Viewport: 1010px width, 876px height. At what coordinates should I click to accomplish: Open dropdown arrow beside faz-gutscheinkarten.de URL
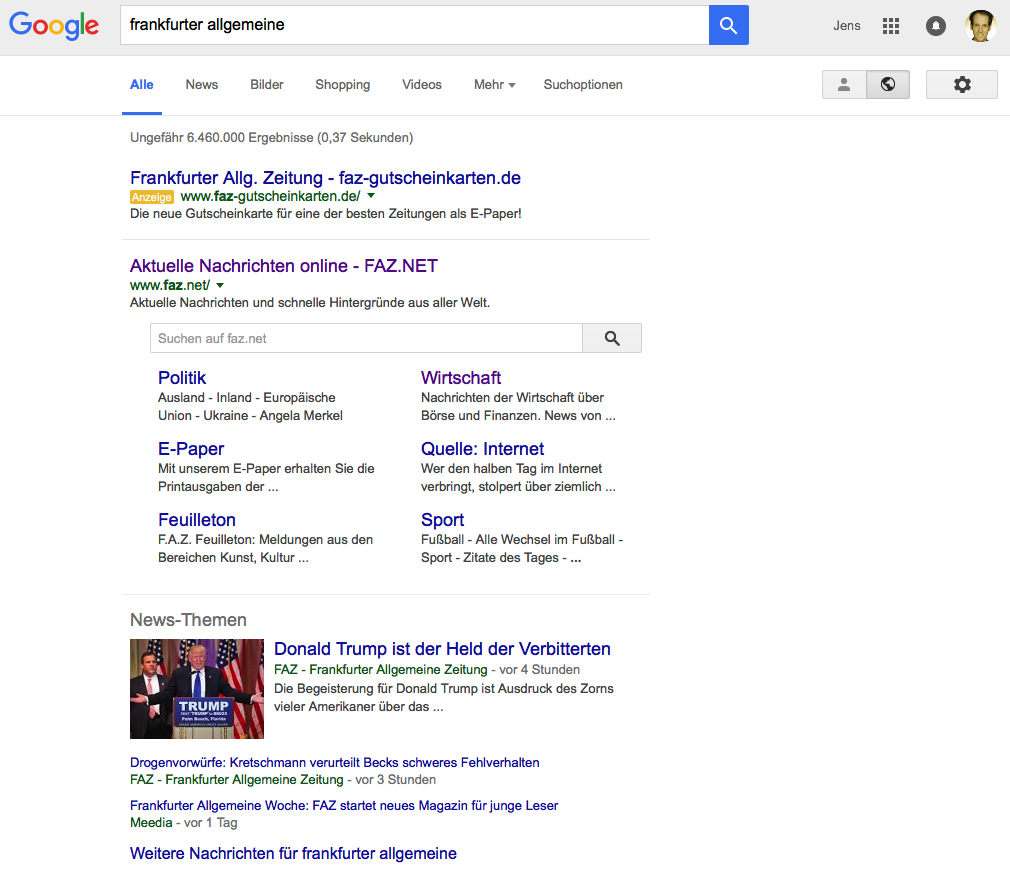[370, 197]
